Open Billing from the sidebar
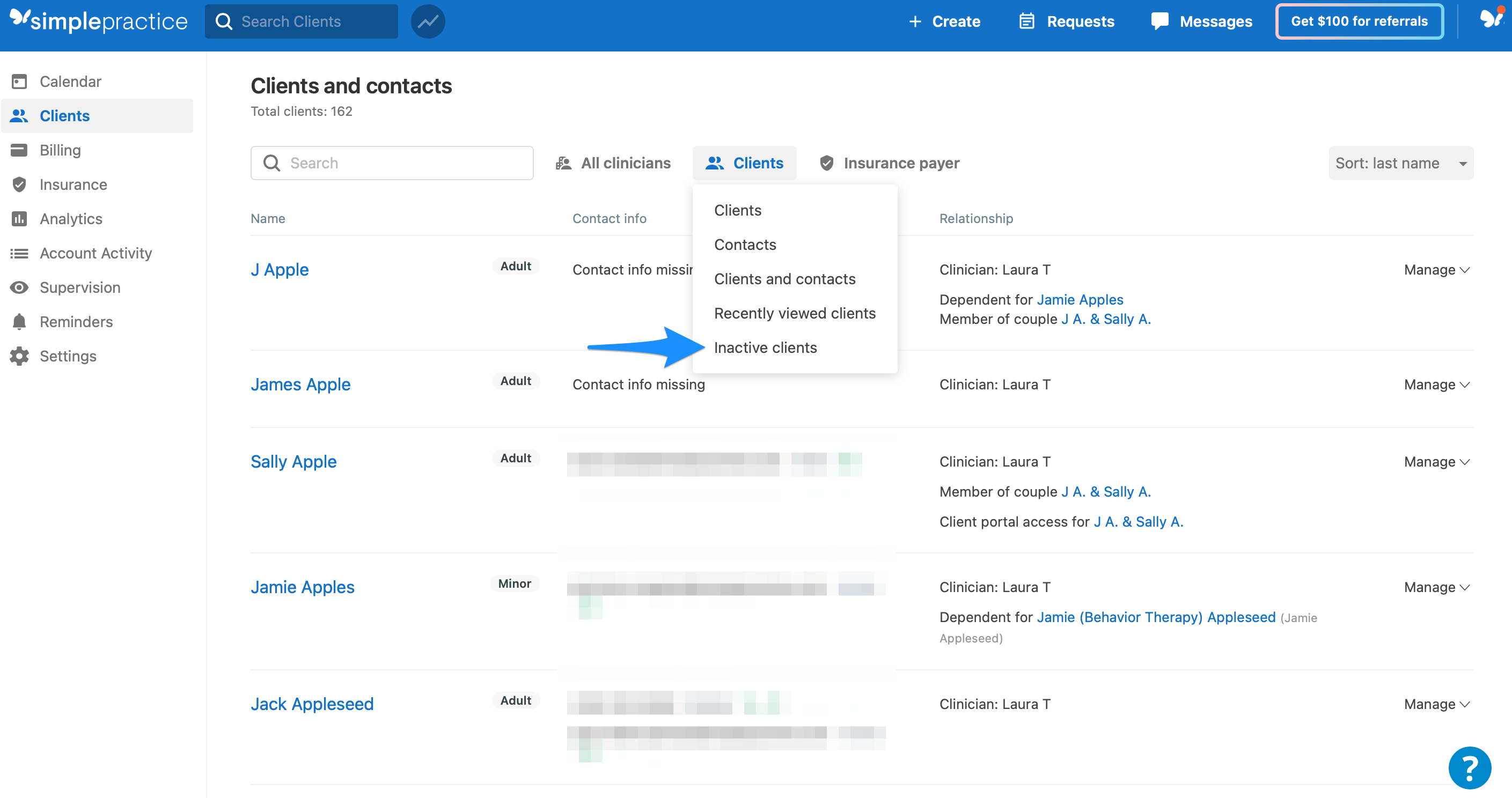The image size is (1512, 798). (60, 150)
